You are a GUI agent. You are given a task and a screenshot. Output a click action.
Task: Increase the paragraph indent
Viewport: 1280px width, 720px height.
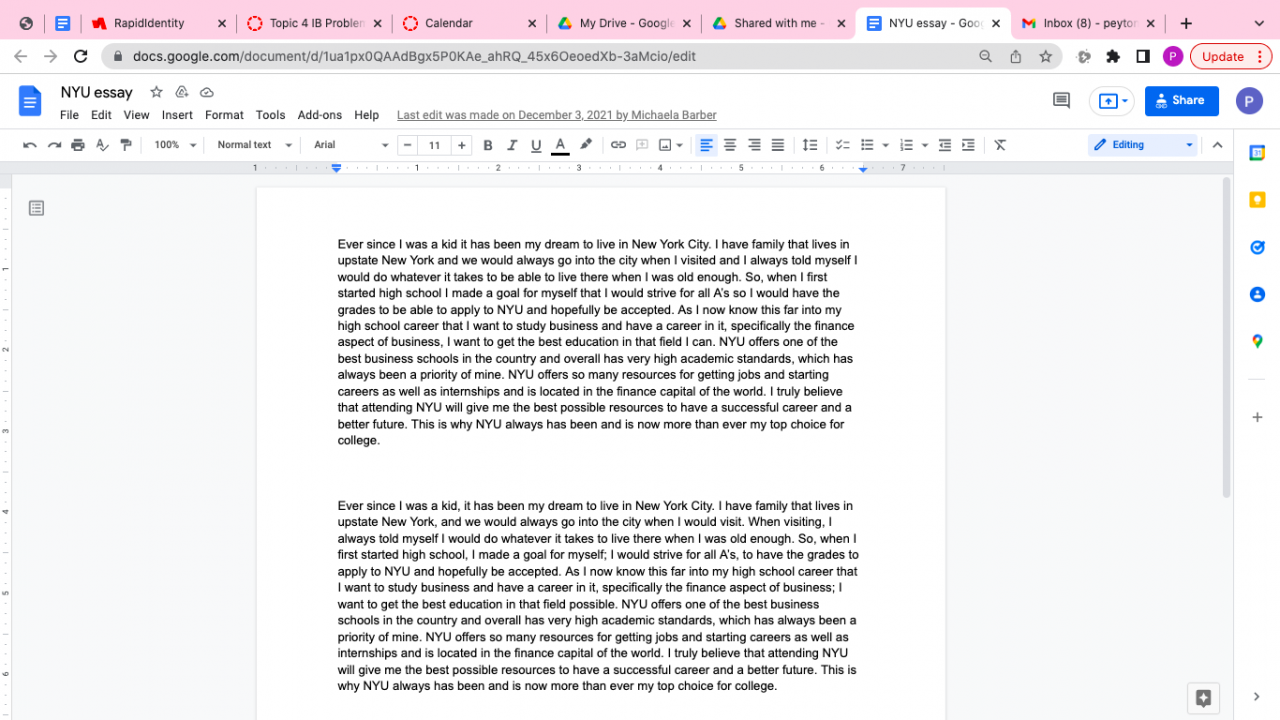pos(968,145)
